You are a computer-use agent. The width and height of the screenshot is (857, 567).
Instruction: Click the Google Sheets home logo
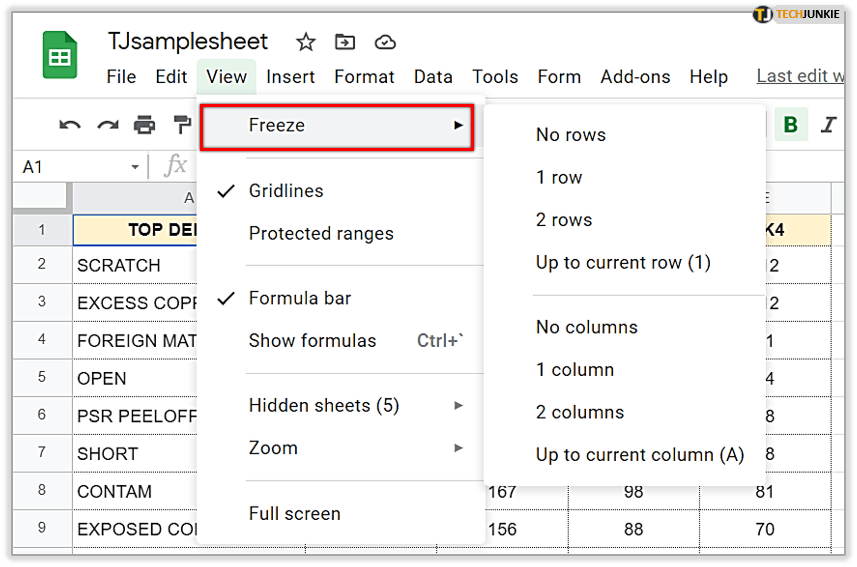[59, 55]
